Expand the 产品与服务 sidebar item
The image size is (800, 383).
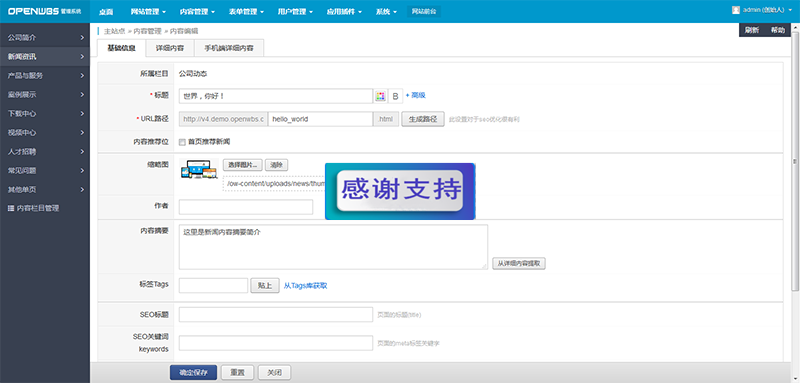pyautogui.click(x=45, y=75)
